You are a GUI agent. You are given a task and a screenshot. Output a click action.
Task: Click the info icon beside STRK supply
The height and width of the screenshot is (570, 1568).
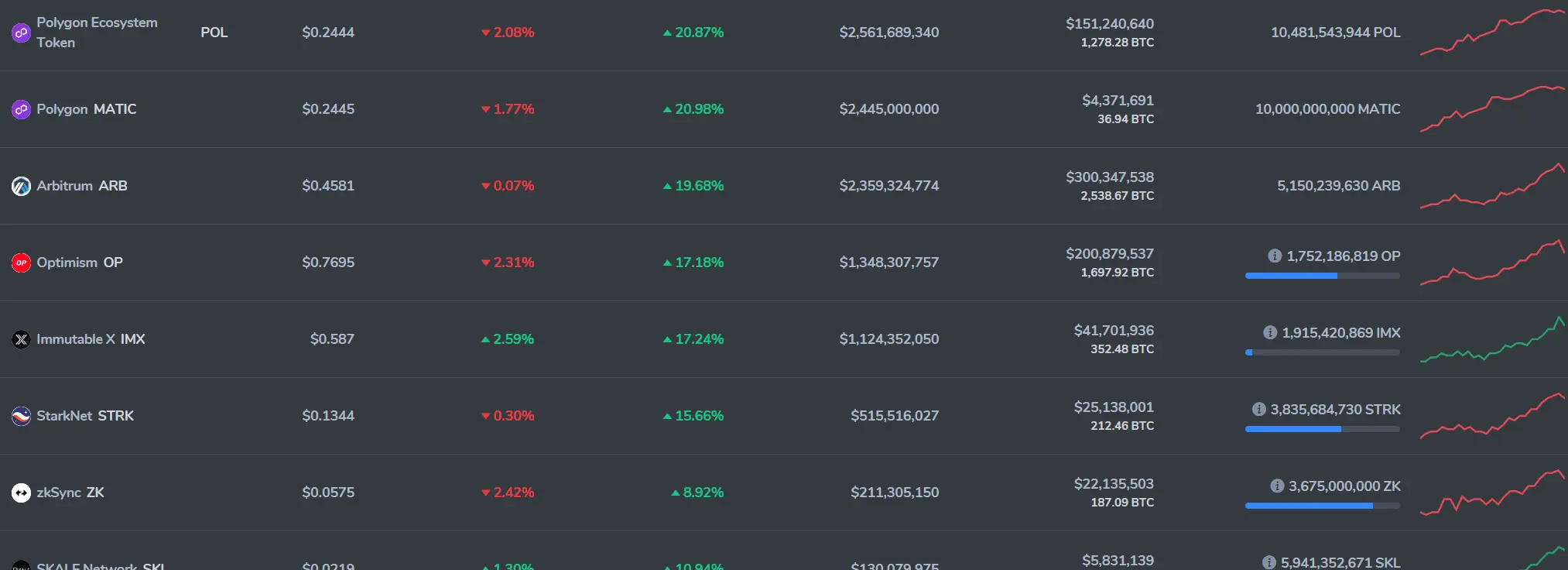coord(1258,409)
